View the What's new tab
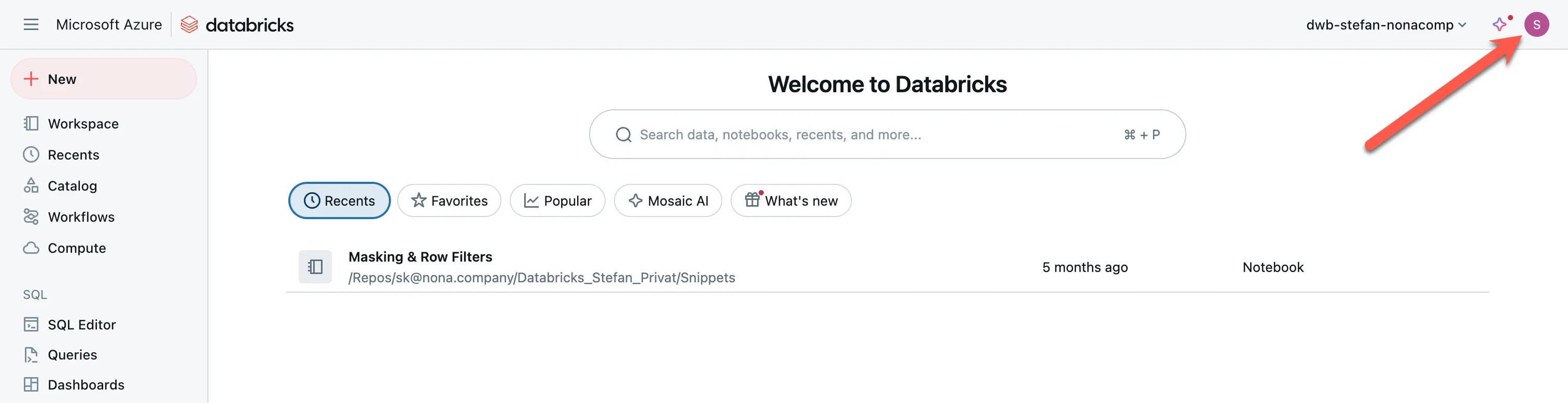1568x403 pixels. (791, 200)
